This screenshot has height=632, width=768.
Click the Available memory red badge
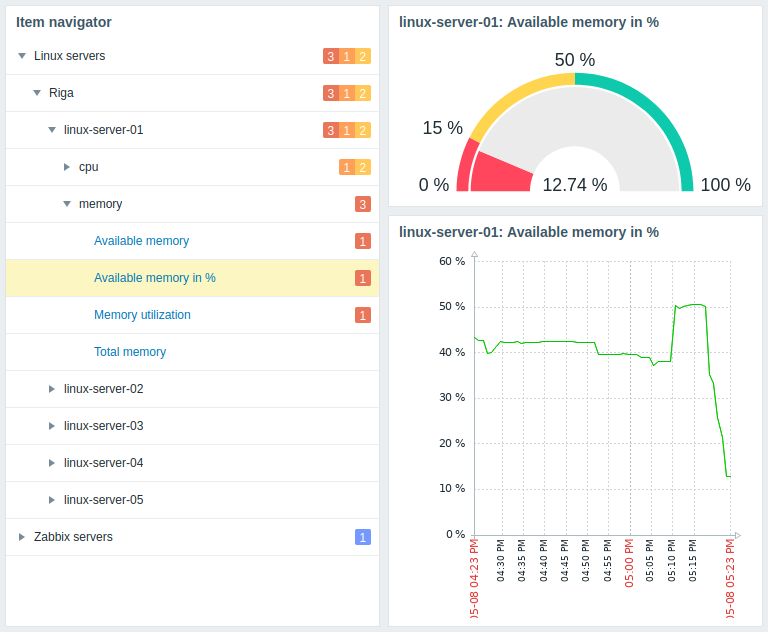(363, 241)
